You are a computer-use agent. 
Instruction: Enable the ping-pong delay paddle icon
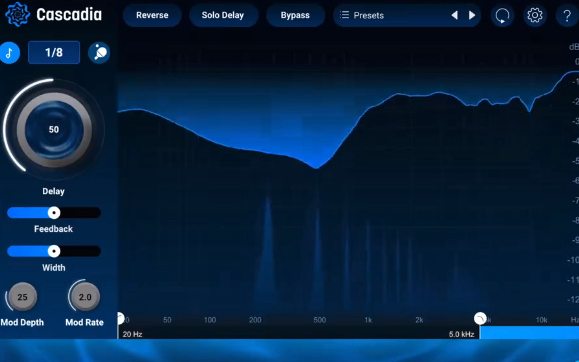pyautogui.click(x=99, y=53)
